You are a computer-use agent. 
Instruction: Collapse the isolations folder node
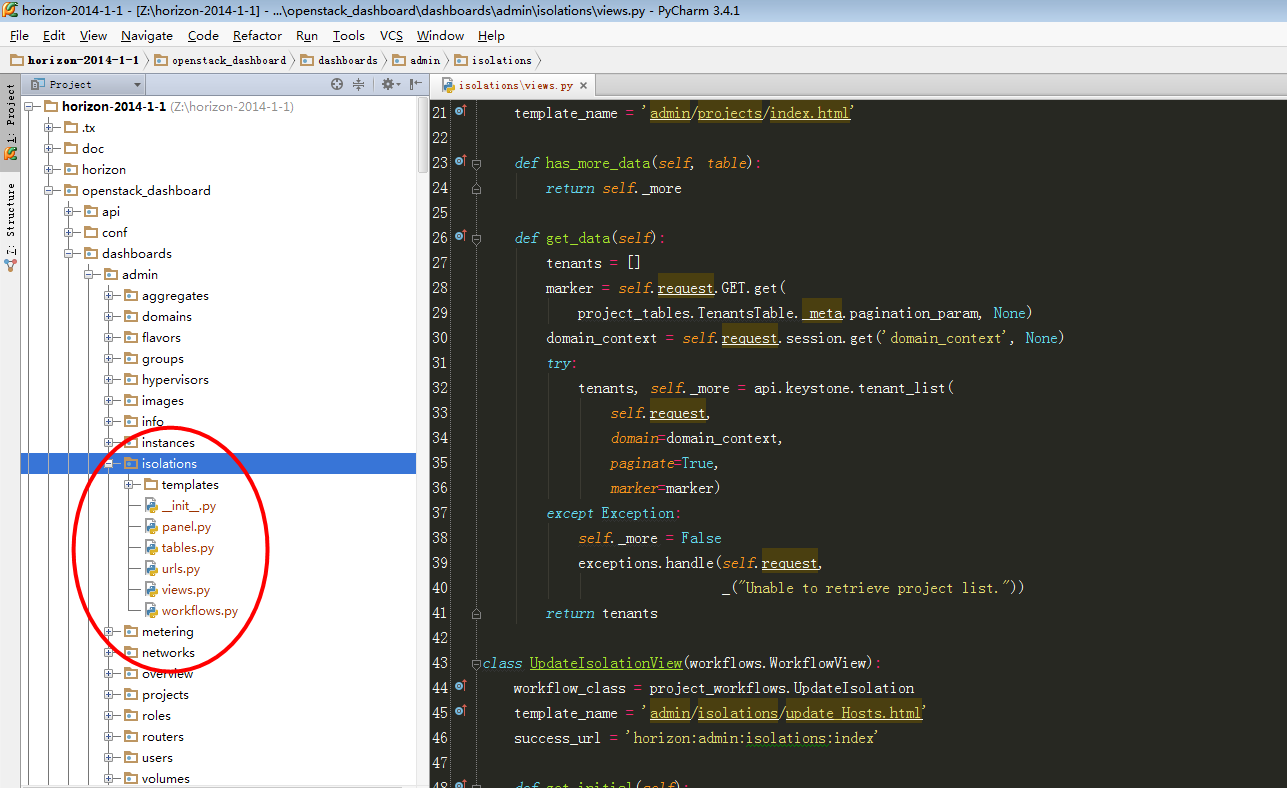click(x=110, y=463)
